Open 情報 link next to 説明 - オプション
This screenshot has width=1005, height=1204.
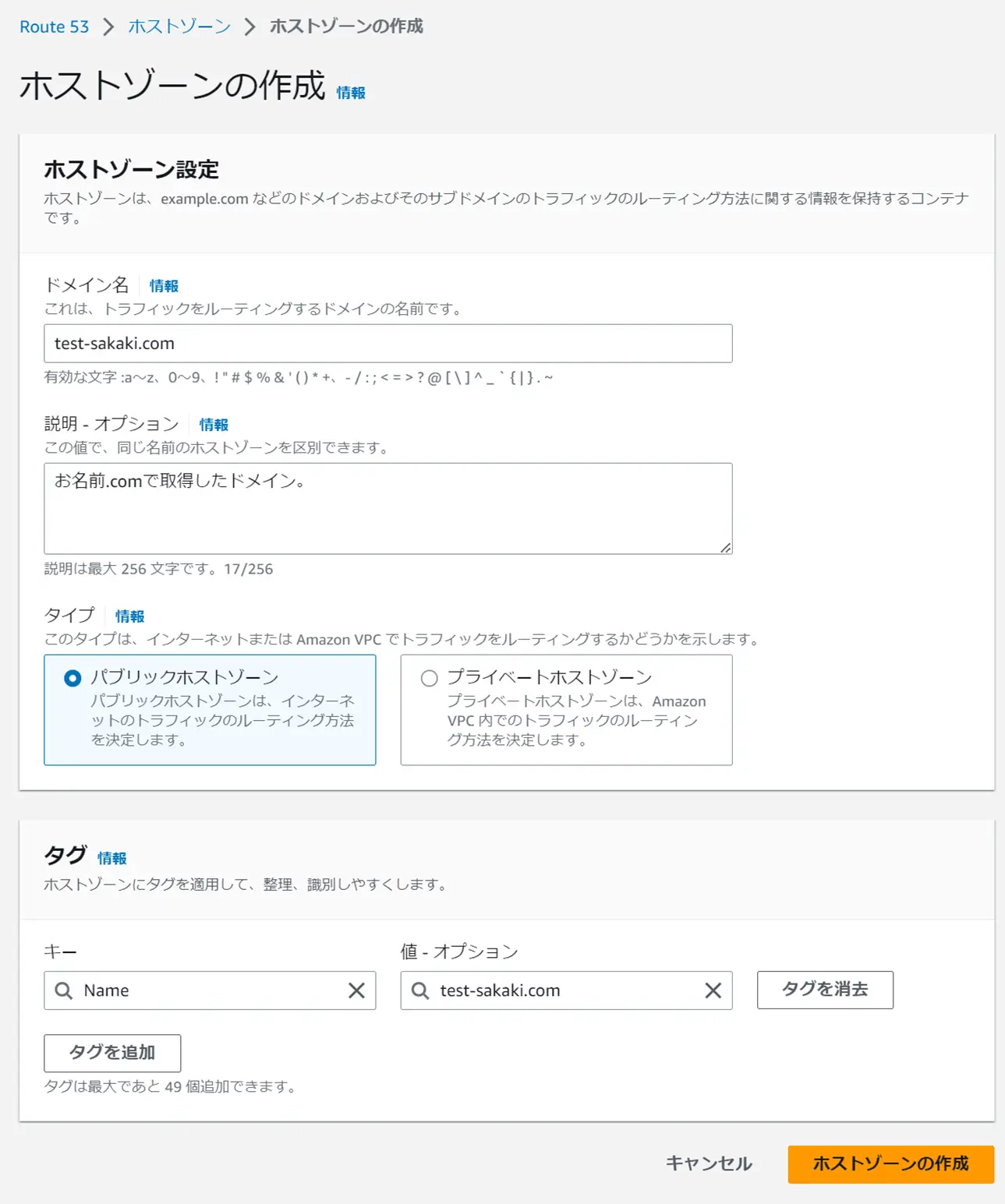(214, 425)
